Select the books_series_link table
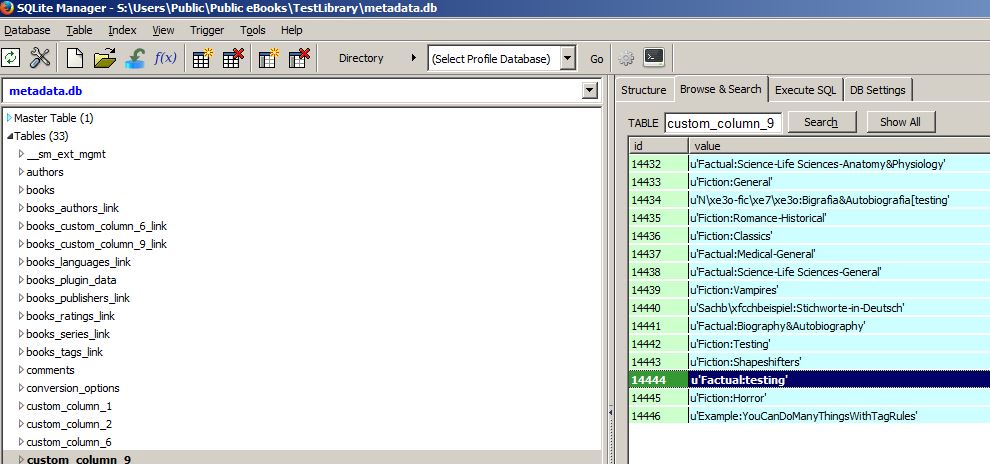The width and height of the screenshot is (990, 464). click(x=68, y=334)
